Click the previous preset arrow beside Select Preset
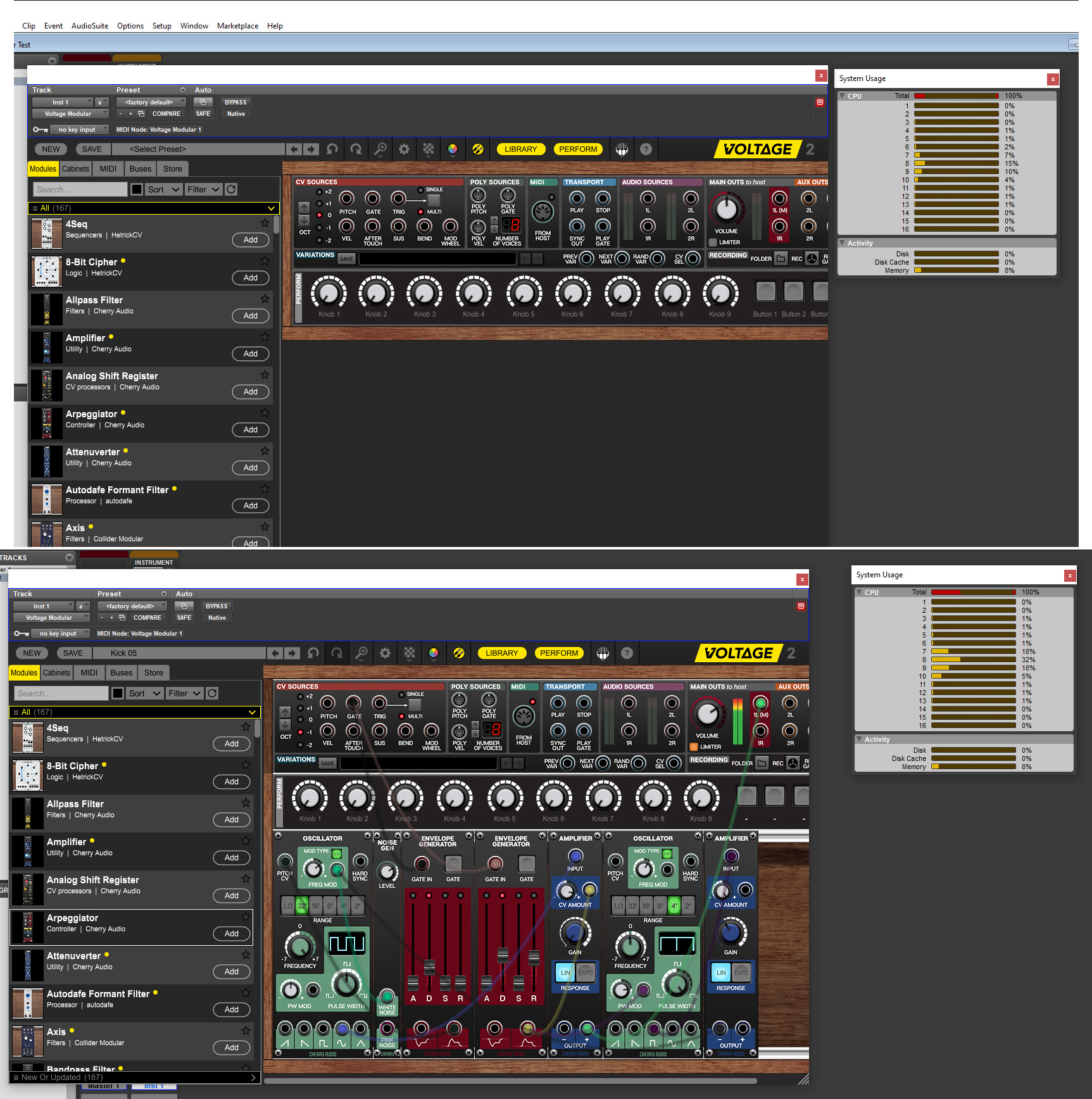Viewport: 1092px width, 1099px height. tap(294, 149)
